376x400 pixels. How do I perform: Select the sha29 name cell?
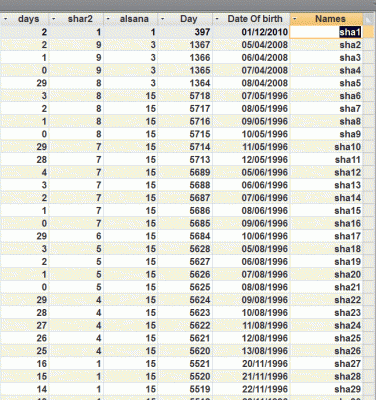[326, 389]
